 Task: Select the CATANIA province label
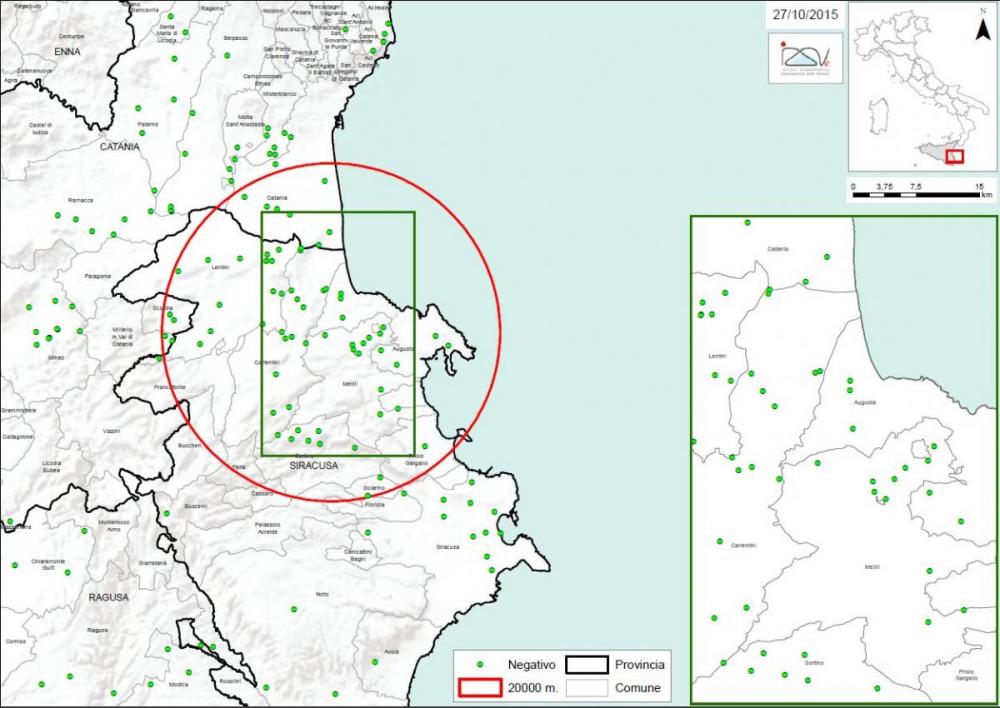[120, 146]
